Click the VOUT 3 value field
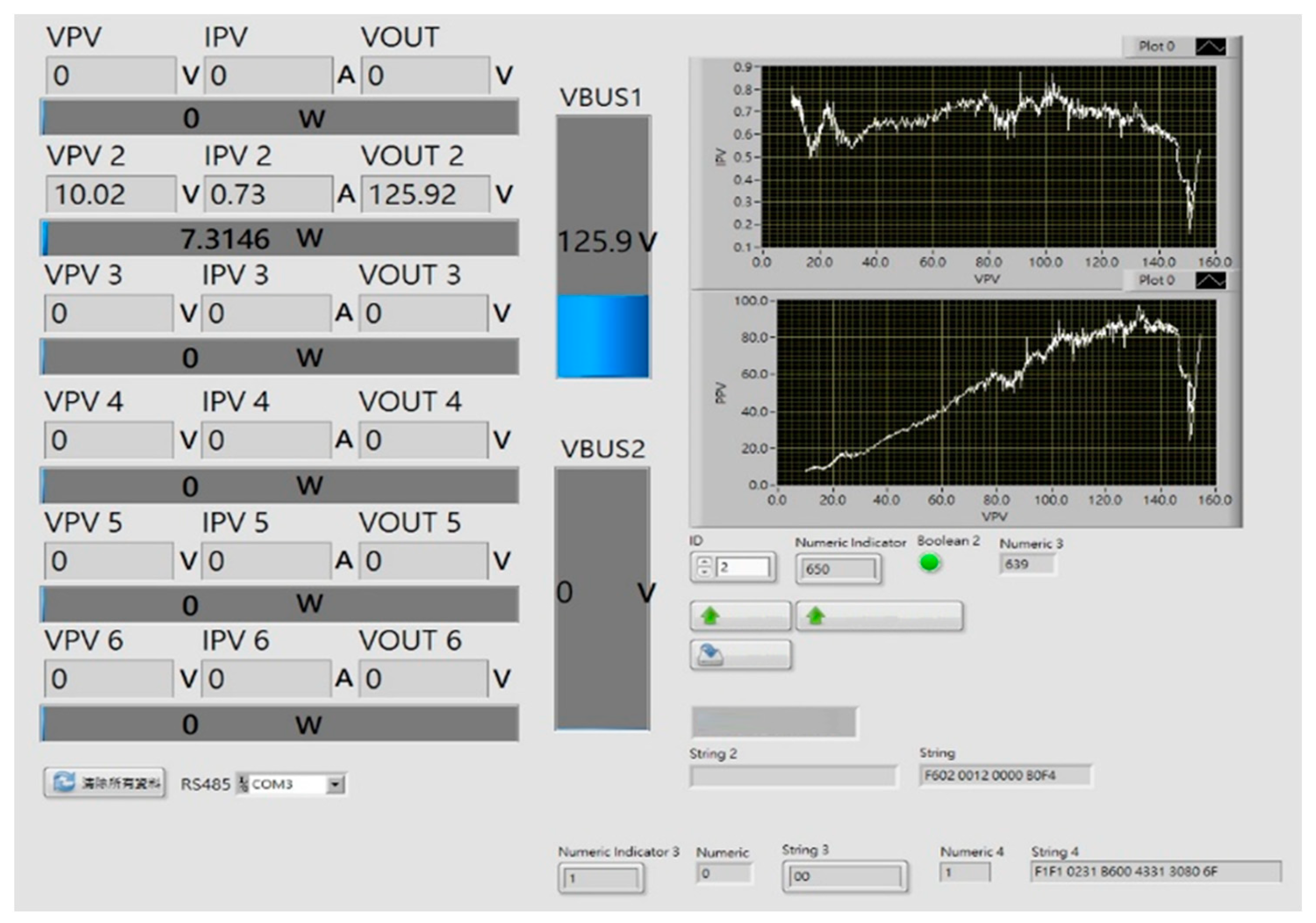Image resolution: width=1316 pixels, height=923 pixels. tap(423, 313)
